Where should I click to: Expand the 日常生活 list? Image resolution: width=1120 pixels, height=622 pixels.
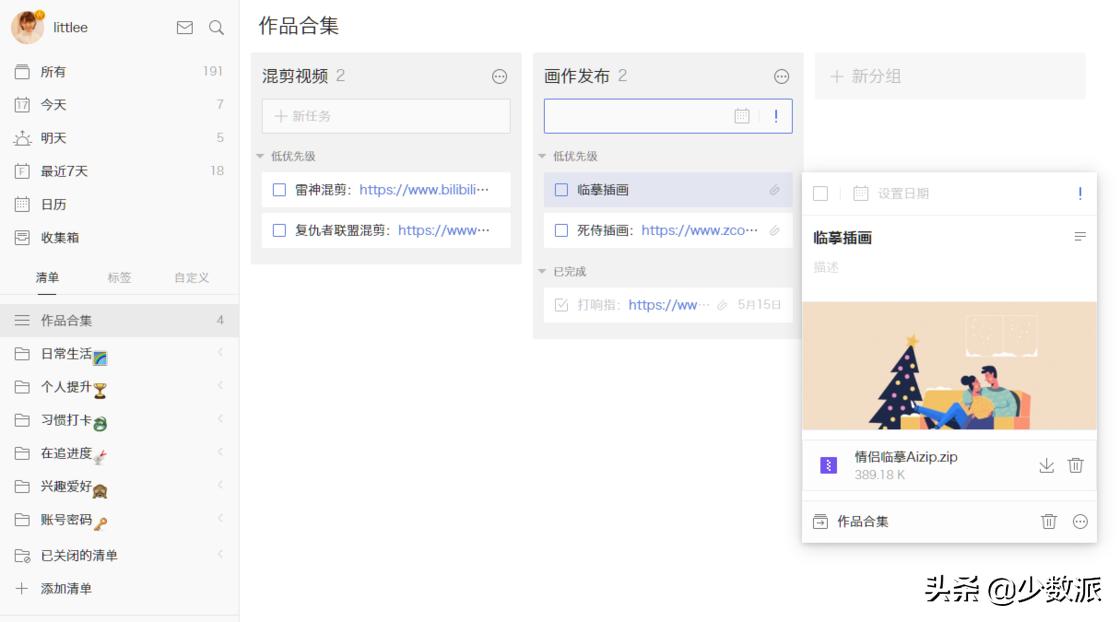[x=221, y=352]
